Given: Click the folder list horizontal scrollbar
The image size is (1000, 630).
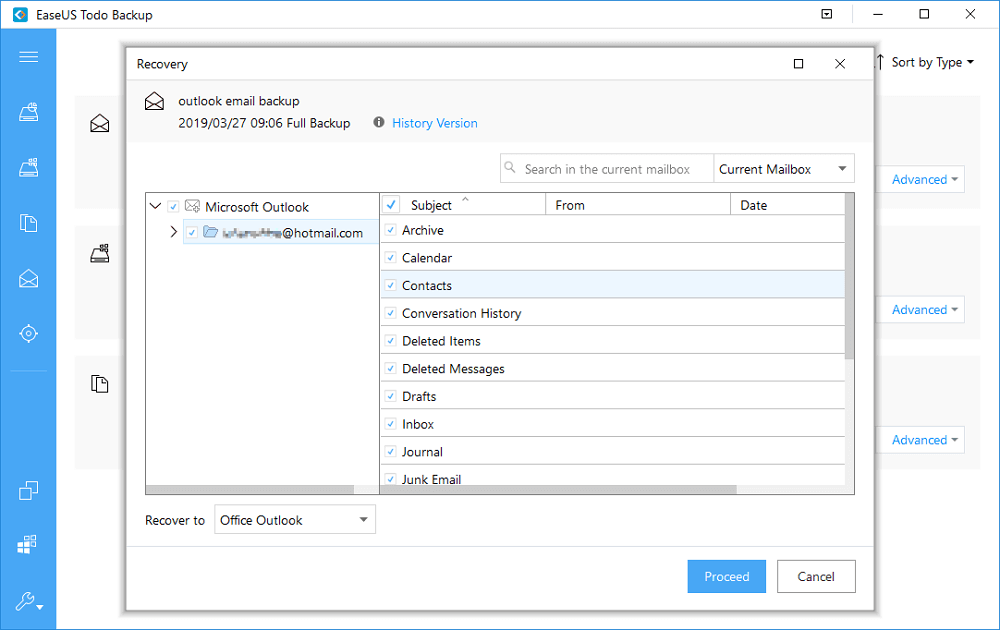Looking at the screenshot, I should (559, 490).
